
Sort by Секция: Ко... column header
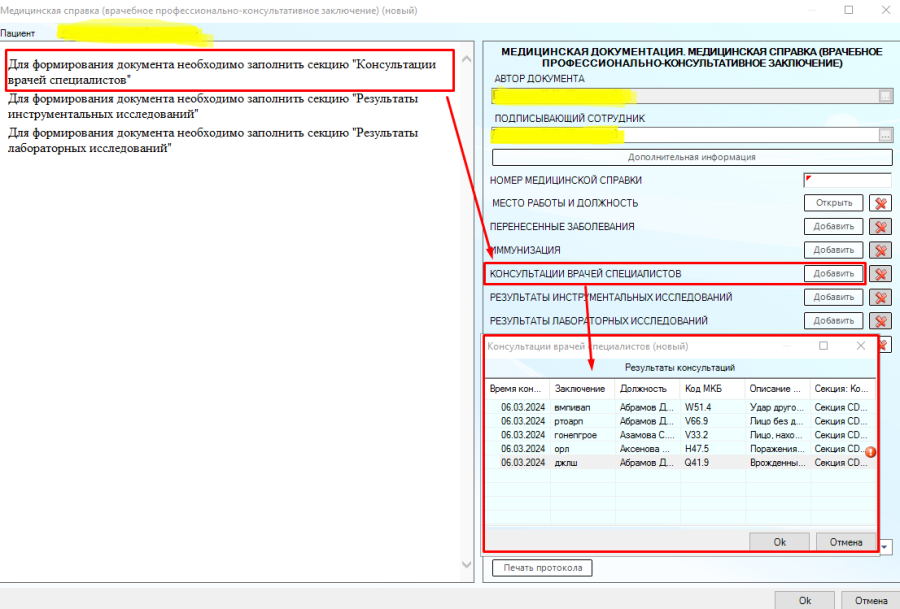[x=843, y=389]
